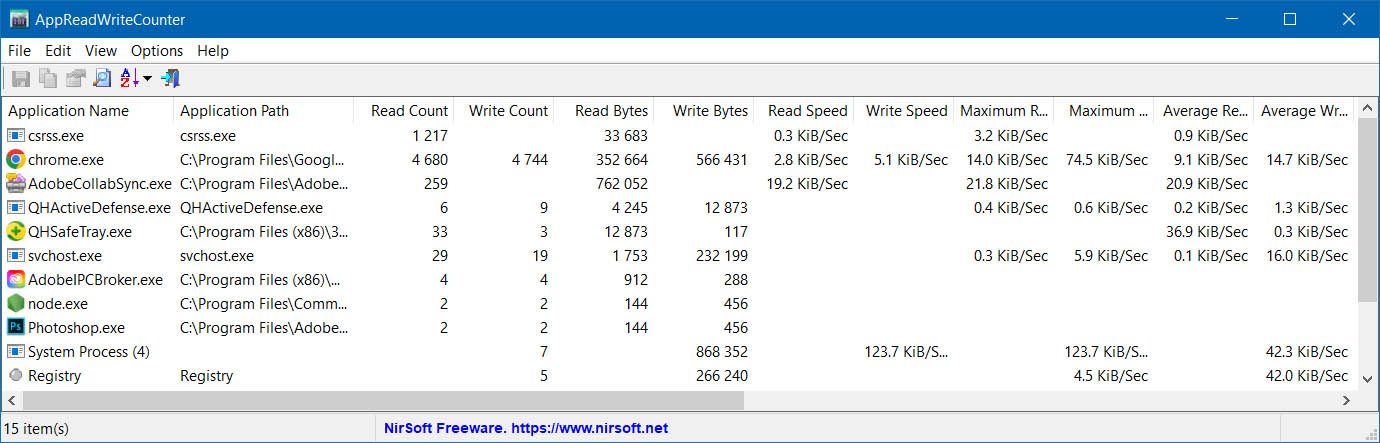Screen dimensions: 1380x443
Task: Open the NirSoft website link in status bar
Action: point(526,428)
